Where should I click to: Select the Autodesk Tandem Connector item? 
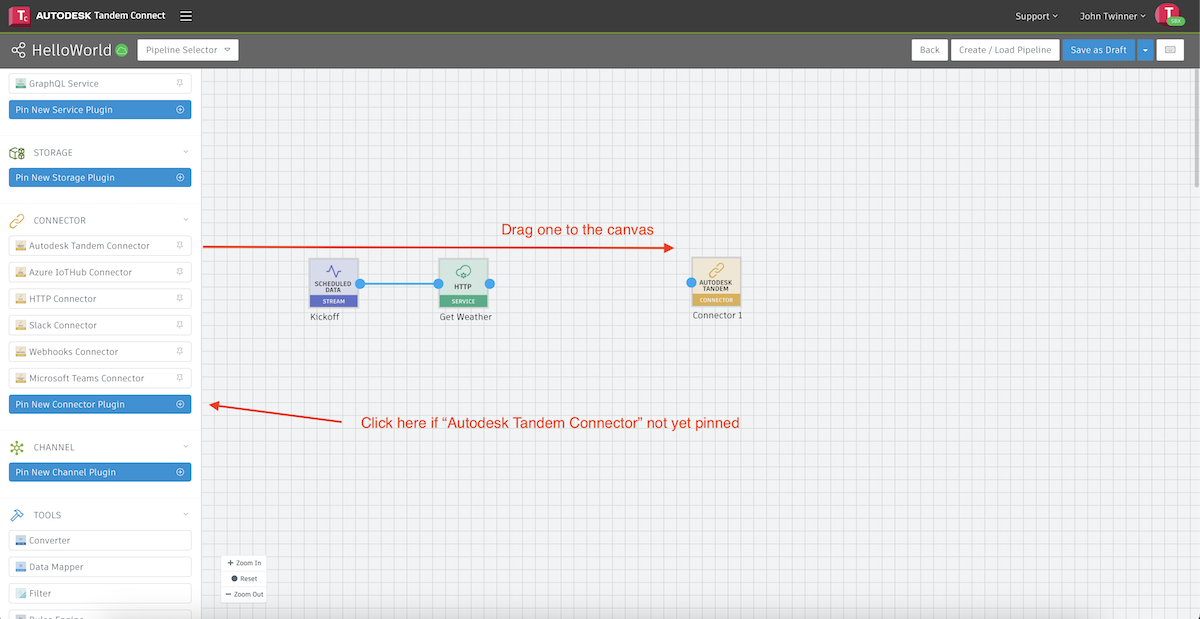100,245
